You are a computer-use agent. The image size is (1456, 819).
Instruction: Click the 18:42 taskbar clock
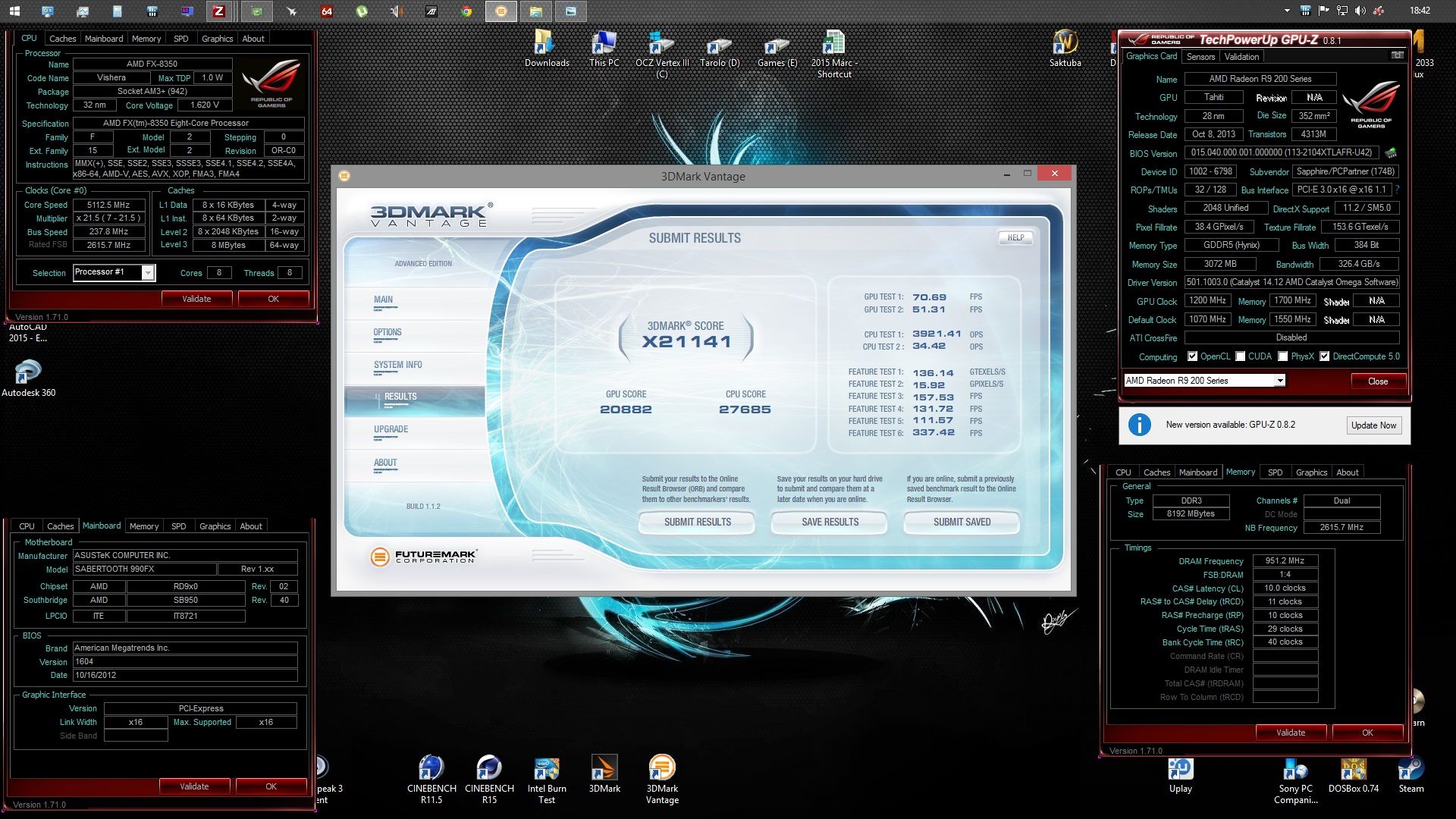(x=1420, y=11)
